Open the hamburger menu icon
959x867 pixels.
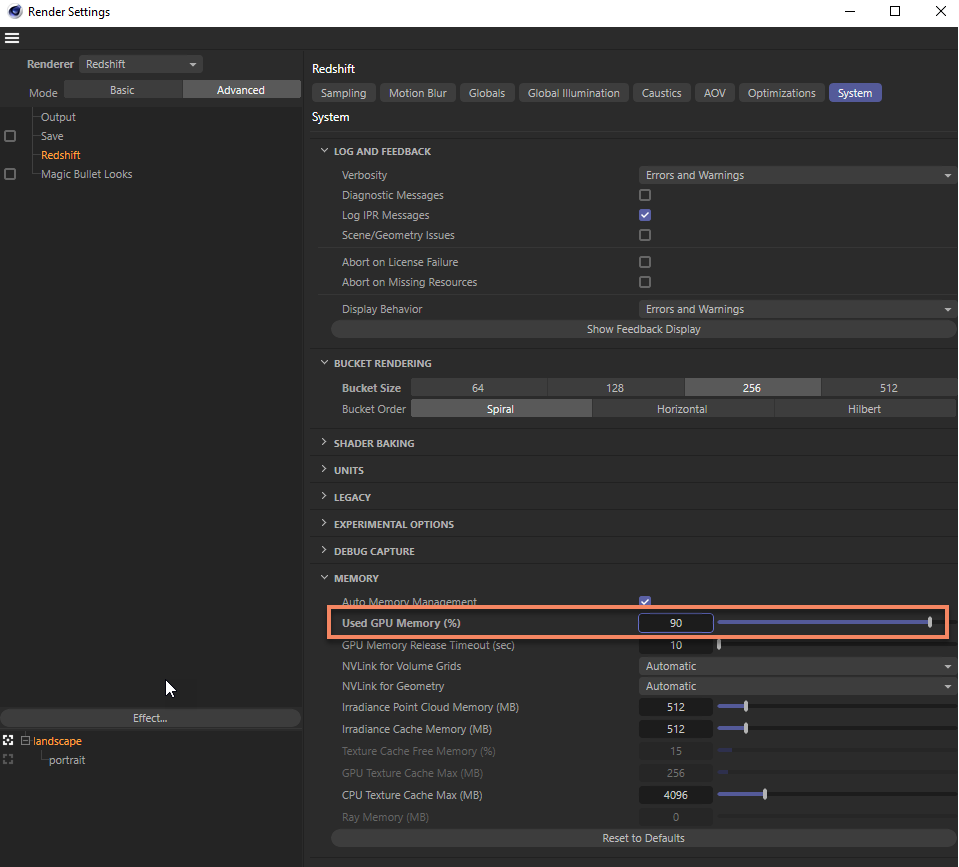coord(12,39)
